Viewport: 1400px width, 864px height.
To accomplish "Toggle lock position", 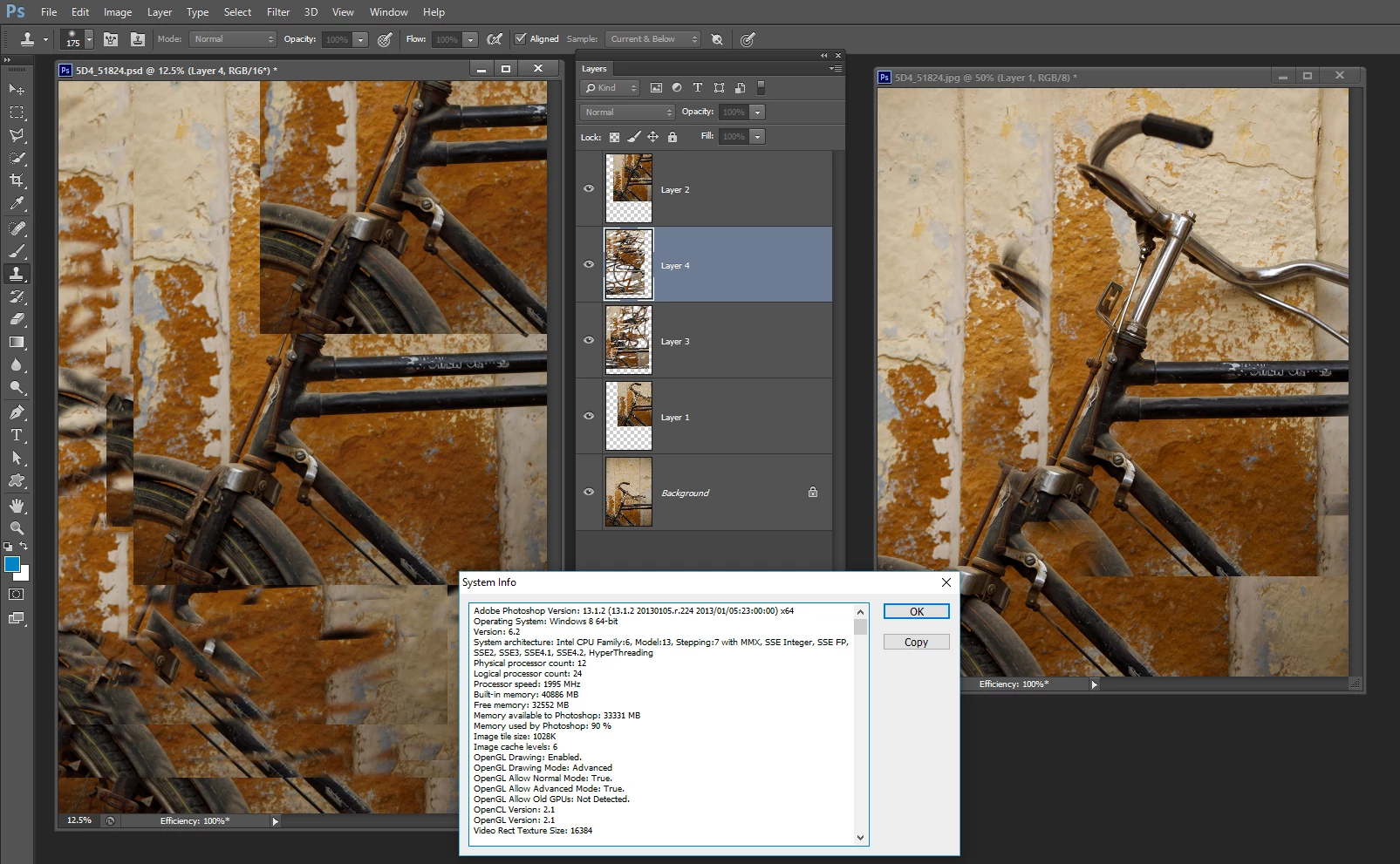I will click(652, 137).
